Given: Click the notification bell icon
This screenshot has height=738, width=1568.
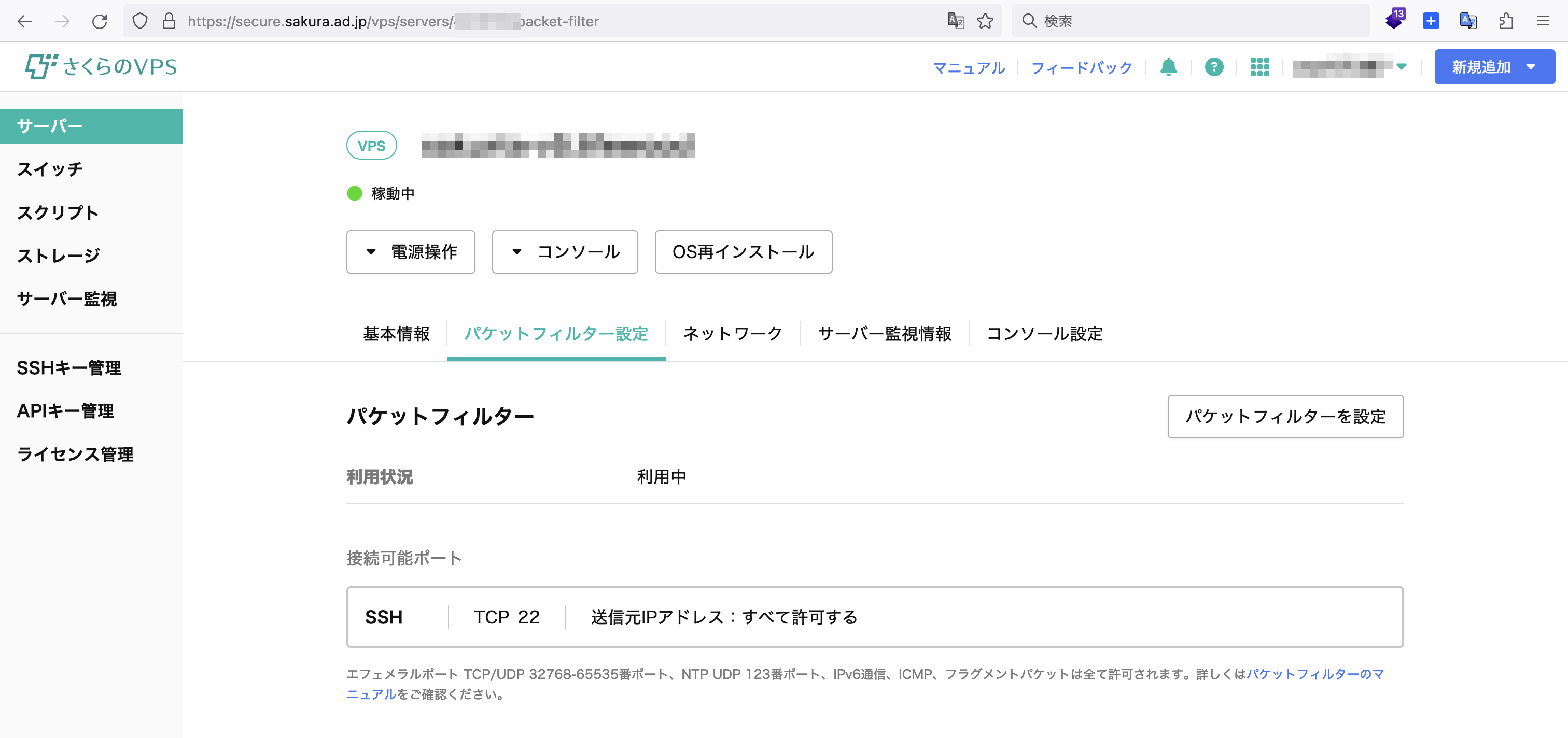Looking at the screenshot, I should click(x=1168, y=67).
